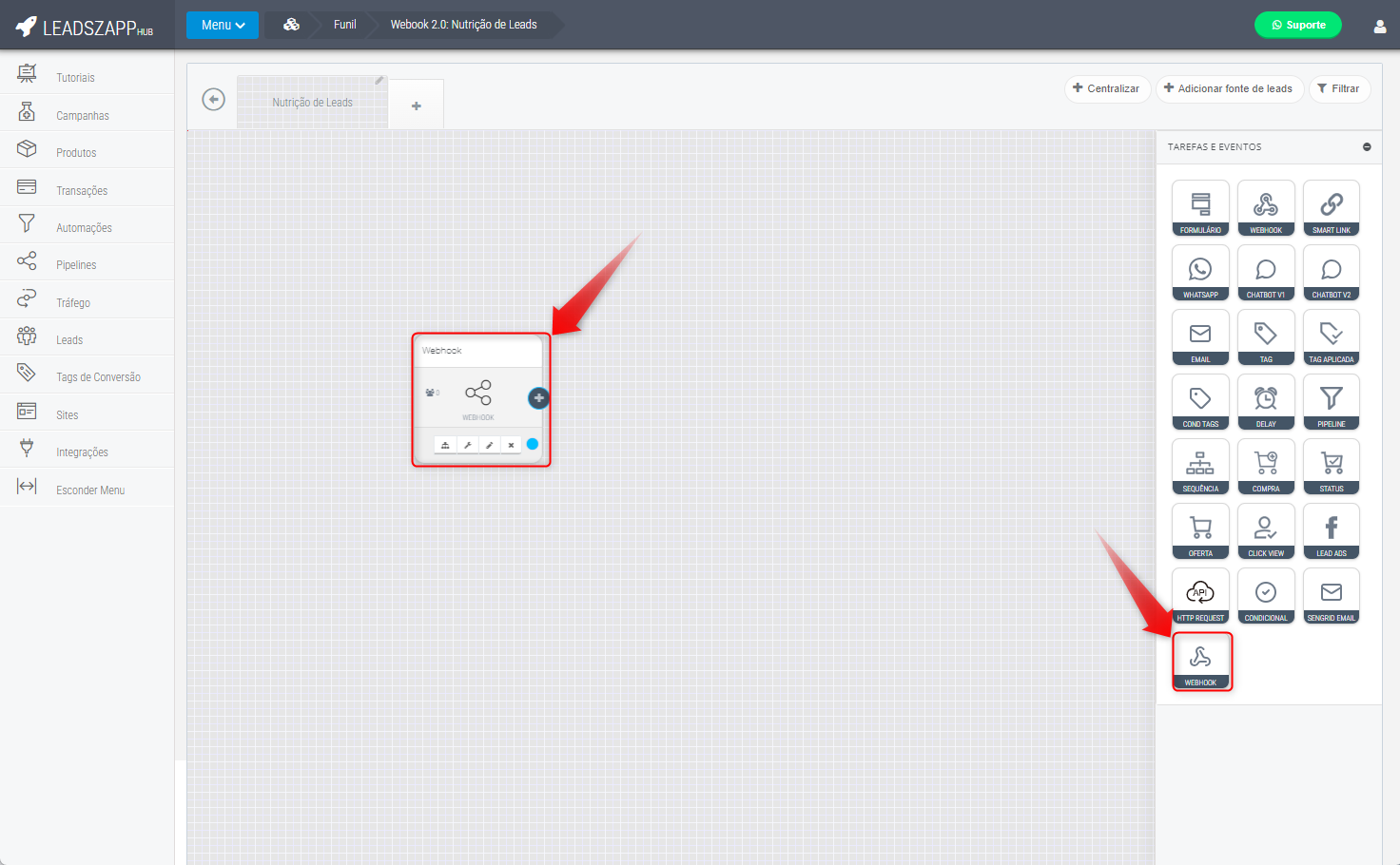Click the Adicionar fonte de leads button

[x=1229, y=88]
